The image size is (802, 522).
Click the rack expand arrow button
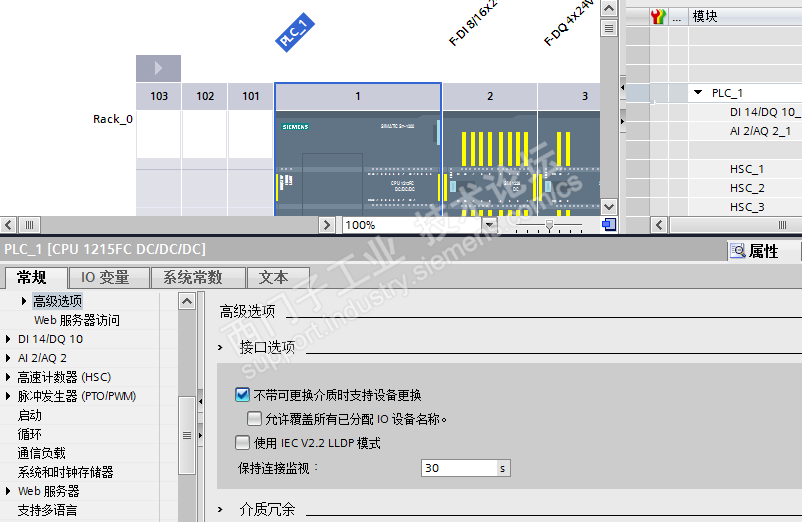pyautogui.click(x=158, y=67)
